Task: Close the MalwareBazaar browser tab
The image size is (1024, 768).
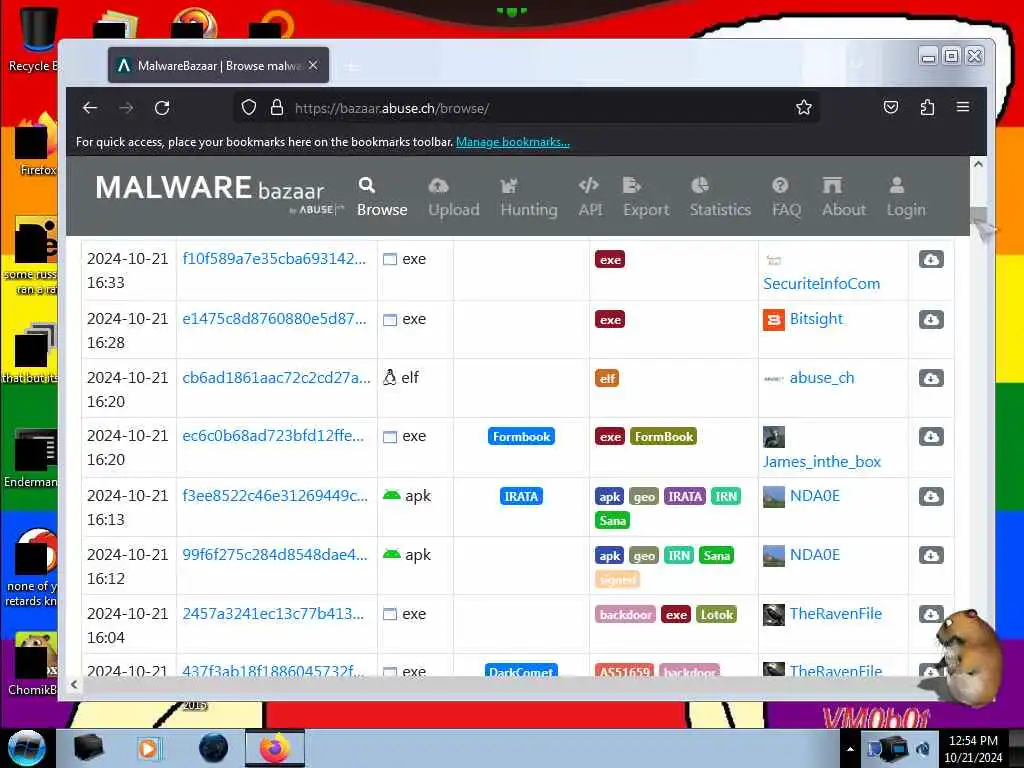Action: [x=313, y=65]
